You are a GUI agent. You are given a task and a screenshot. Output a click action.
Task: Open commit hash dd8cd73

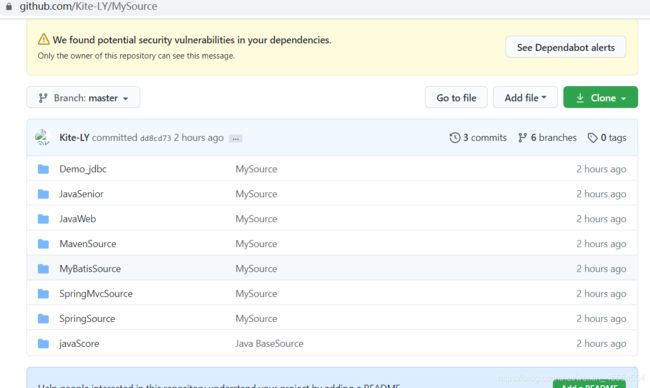[155, 138]
